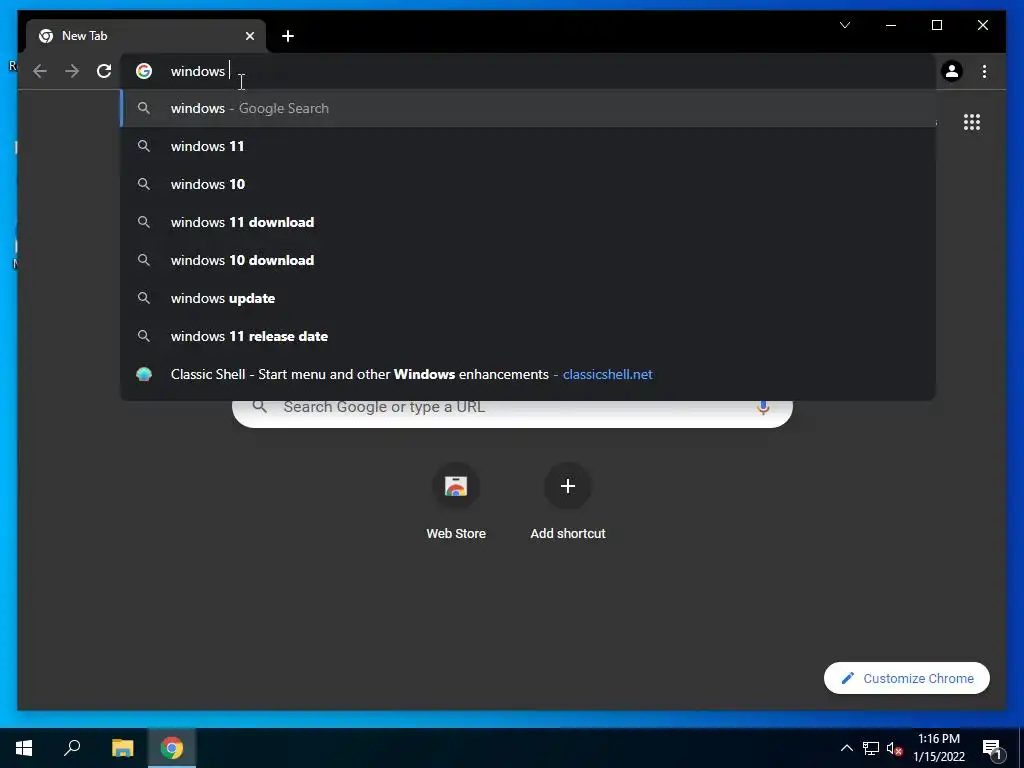
Task: Close the New Tab tab
Action: [249, 36]
